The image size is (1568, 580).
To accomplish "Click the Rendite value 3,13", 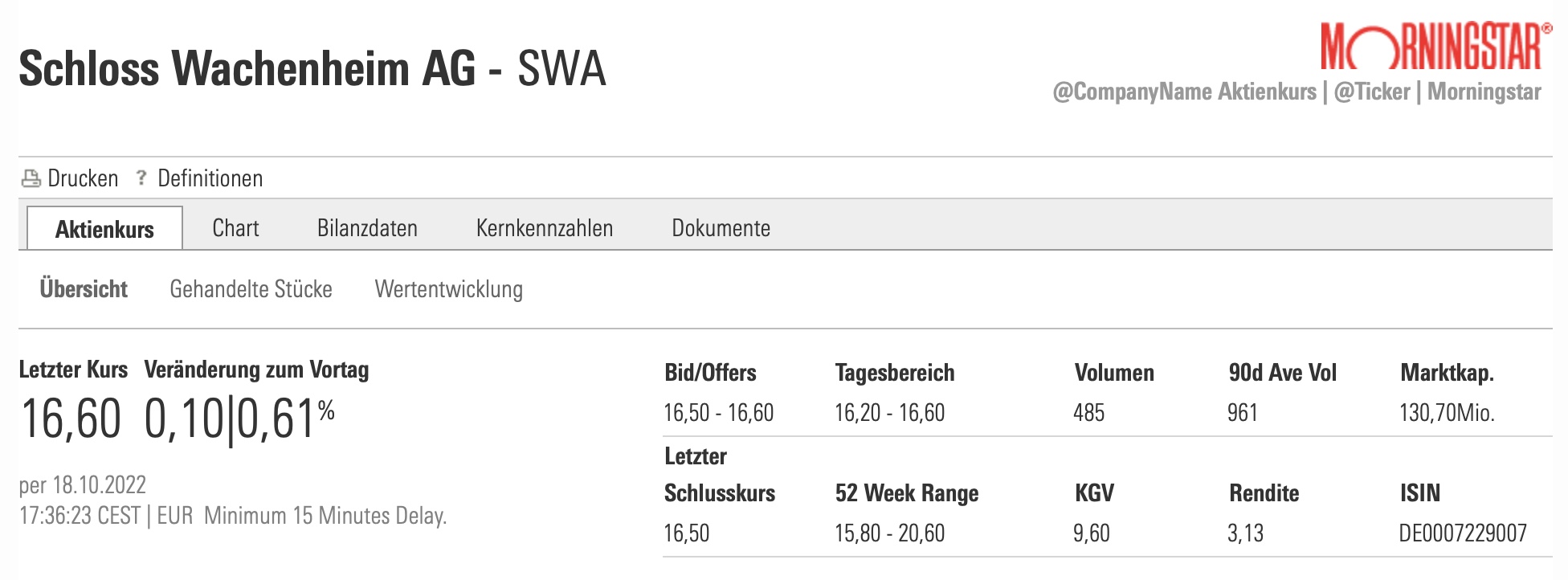I will coord(1245,533).
